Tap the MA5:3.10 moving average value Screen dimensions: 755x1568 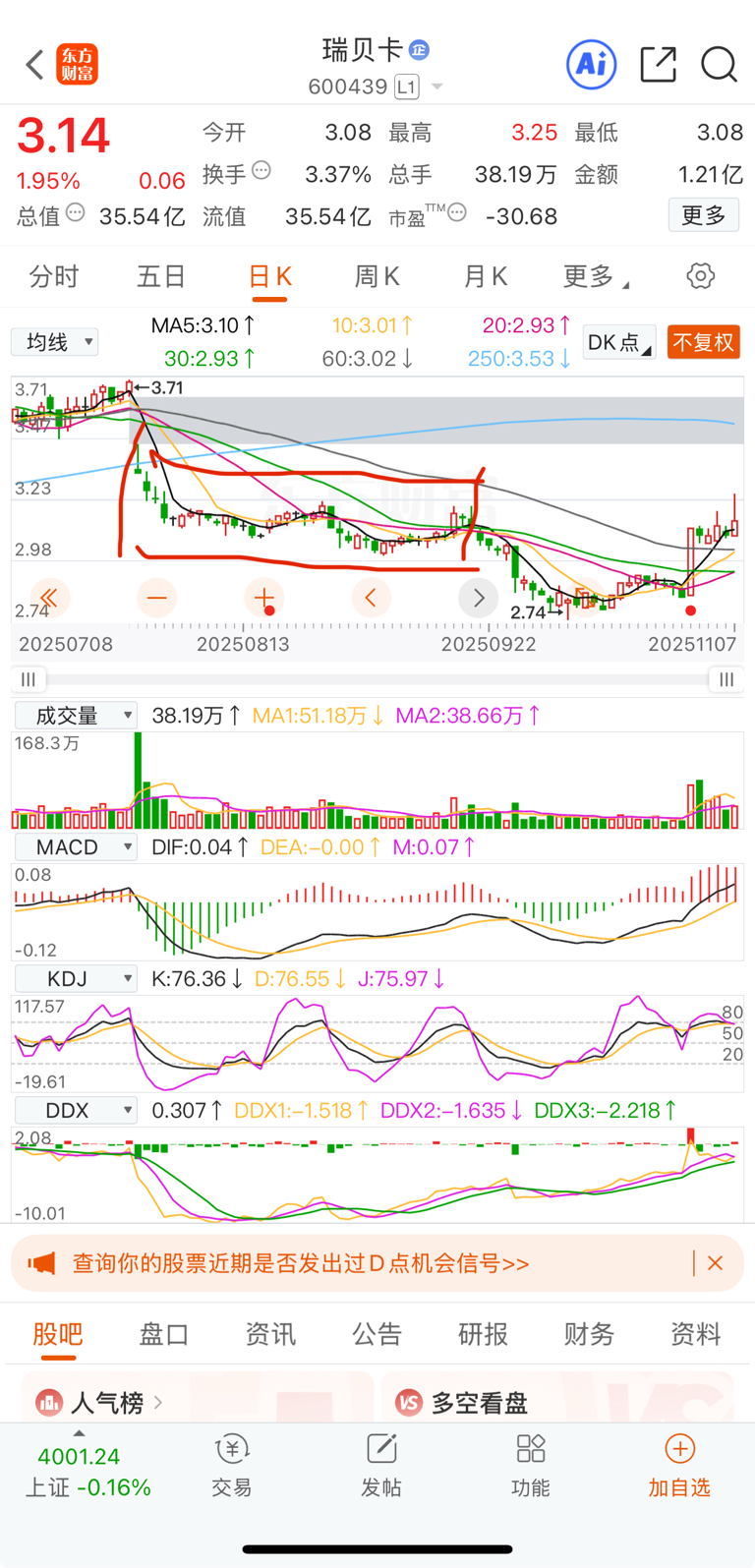point(203,325)
